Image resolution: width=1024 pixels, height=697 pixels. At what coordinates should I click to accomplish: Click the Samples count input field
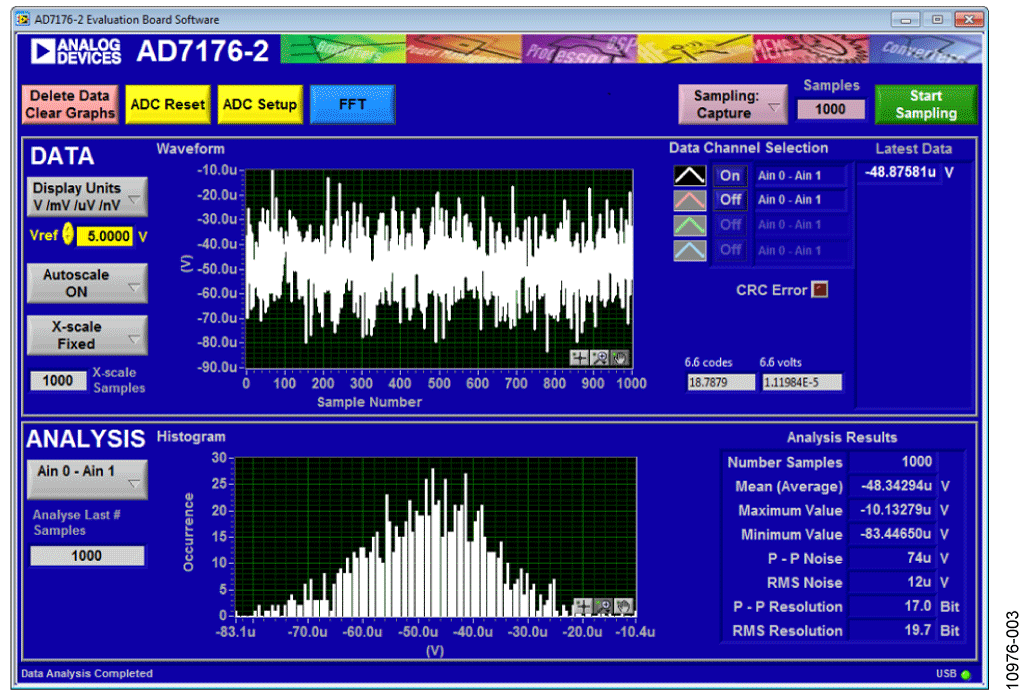coord(831,109)
